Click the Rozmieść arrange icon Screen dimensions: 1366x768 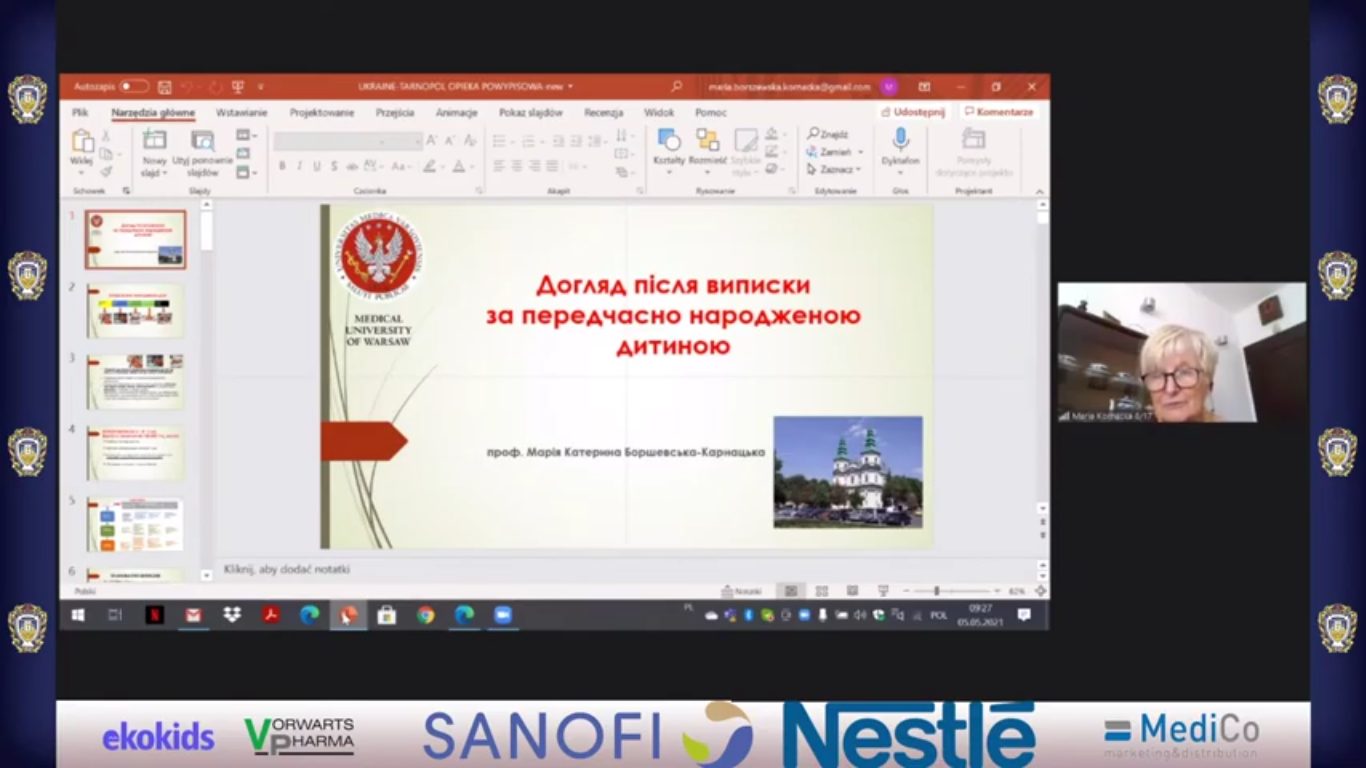[x=707, y=141]
